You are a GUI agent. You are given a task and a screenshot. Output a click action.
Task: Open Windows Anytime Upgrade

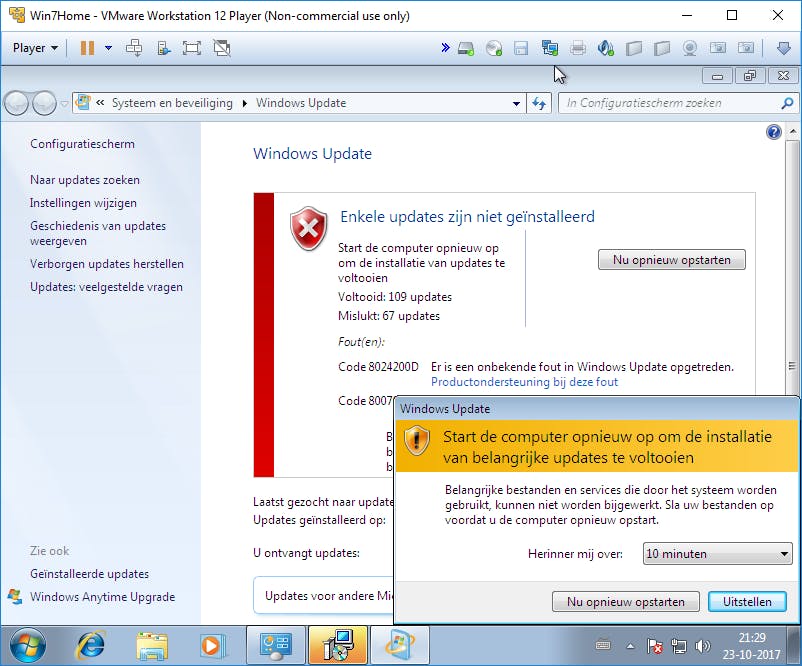pyautogui.click(x=102, y=596)
